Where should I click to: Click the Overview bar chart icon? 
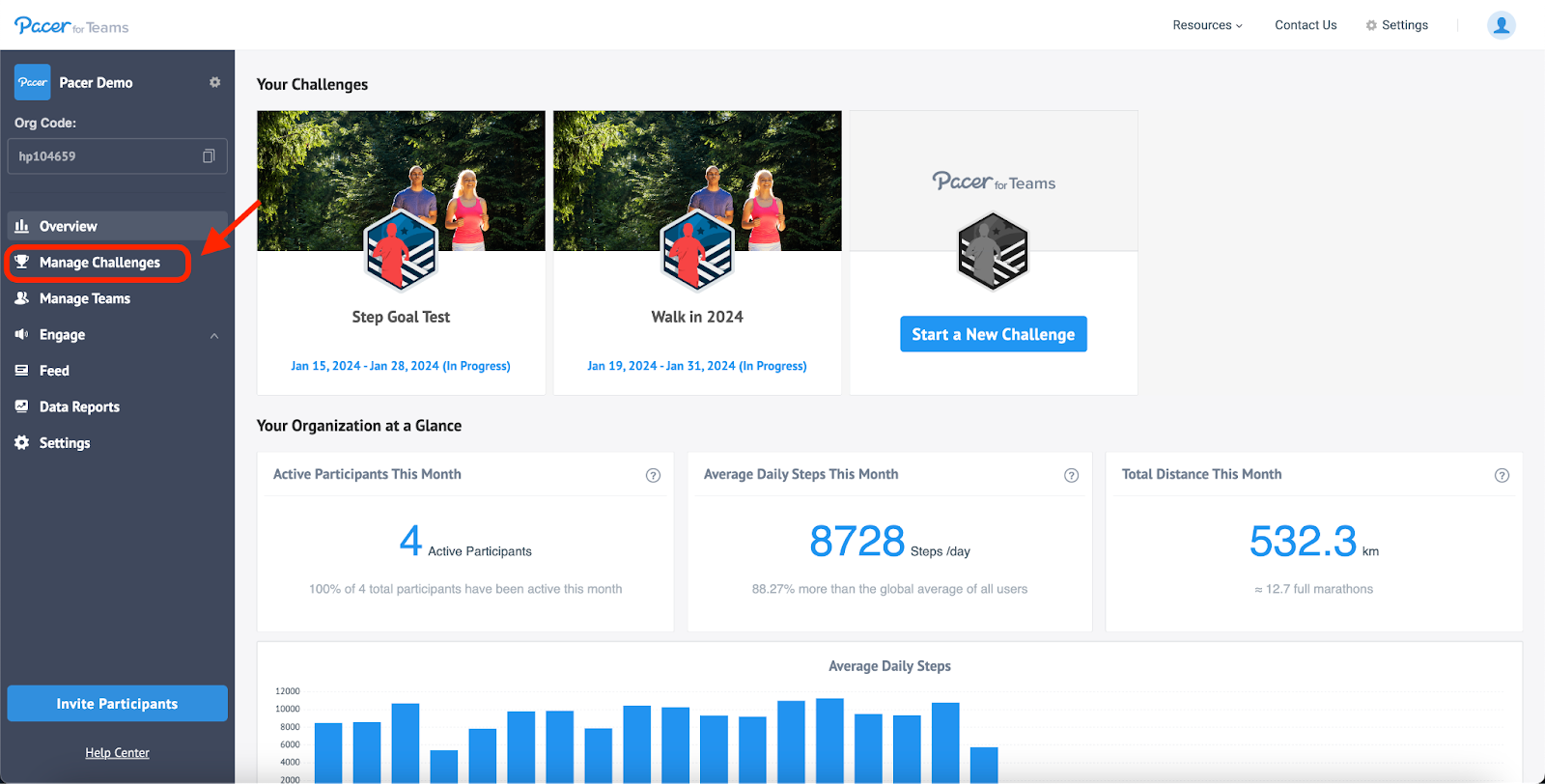[21, 226]
